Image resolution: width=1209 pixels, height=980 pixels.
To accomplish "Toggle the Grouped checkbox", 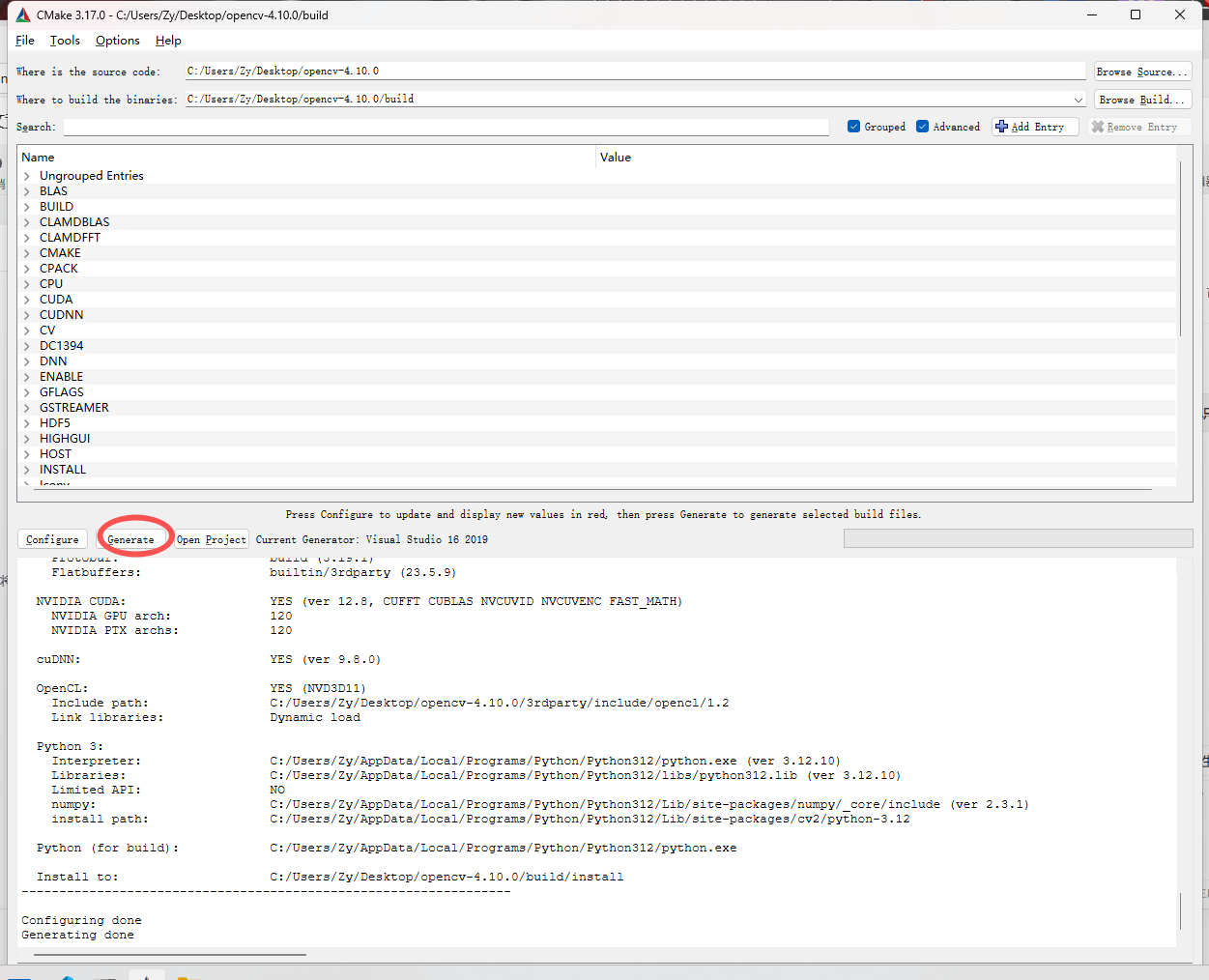I will [x=853, y=127].
